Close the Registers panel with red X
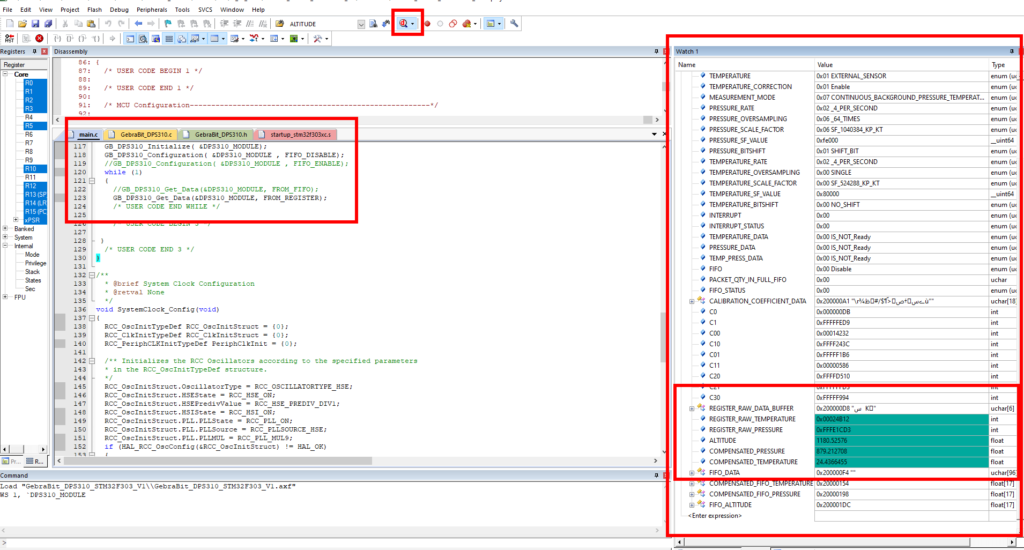1024x550 pixels. pyautogui.click(x=44, y=51)
